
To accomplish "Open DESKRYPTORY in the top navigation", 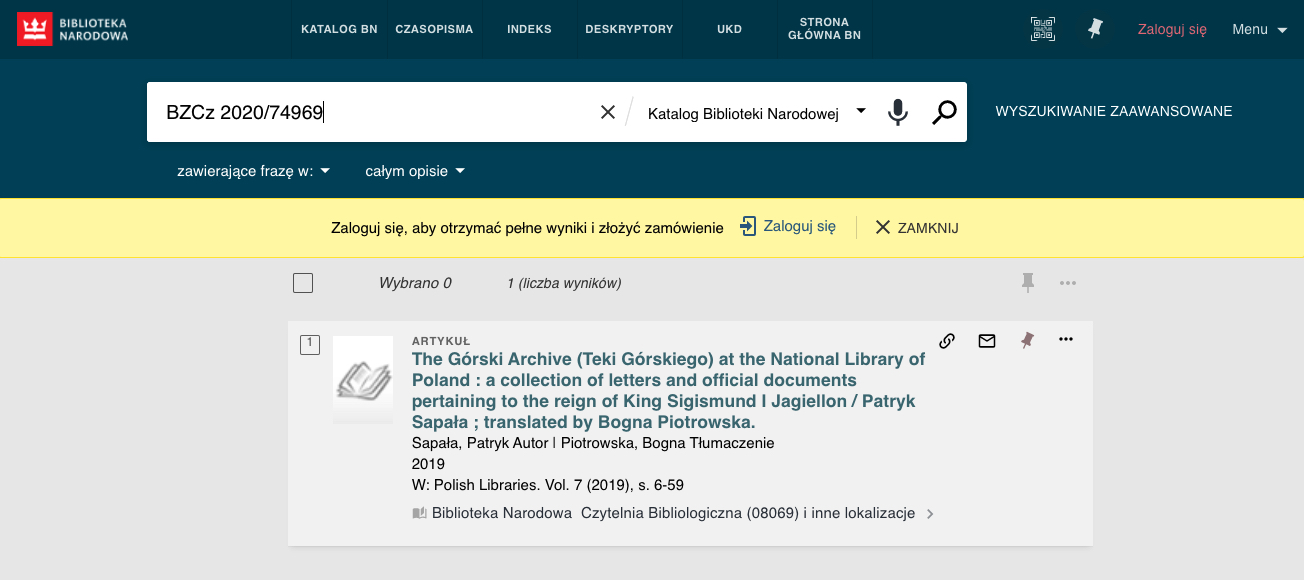I will (629, 29).
